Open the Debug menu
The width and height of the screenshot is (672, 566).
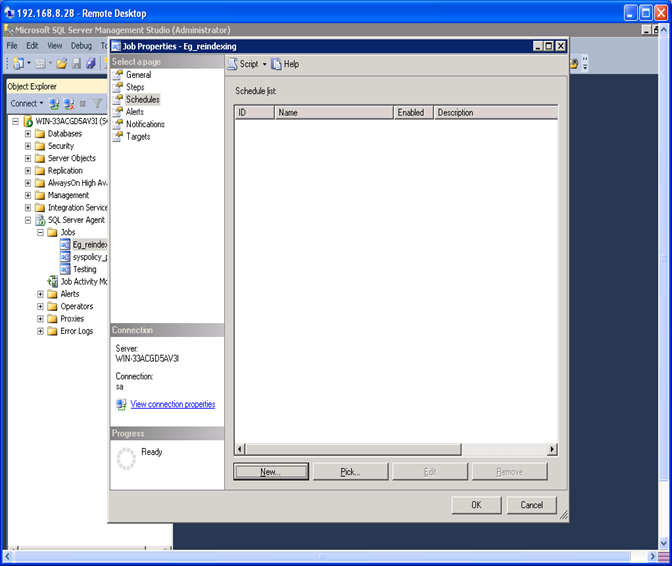point(81,46)
